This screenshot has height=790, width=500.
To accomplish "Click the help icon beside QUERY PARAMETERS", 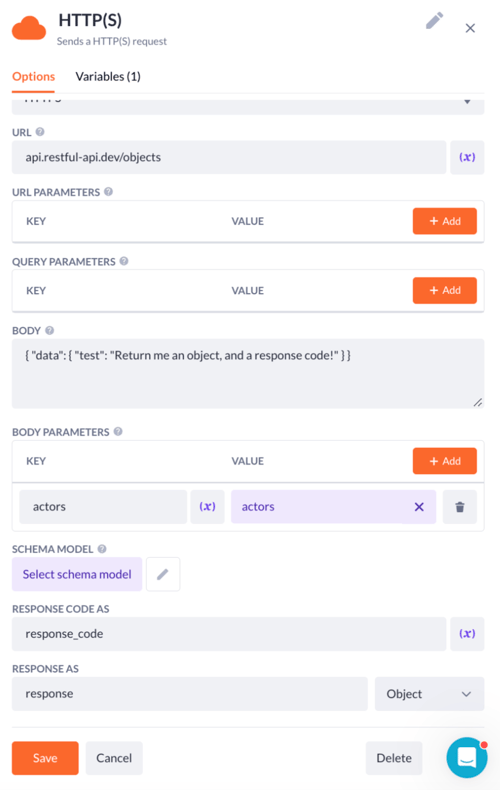I will click(x=124, y=261).
